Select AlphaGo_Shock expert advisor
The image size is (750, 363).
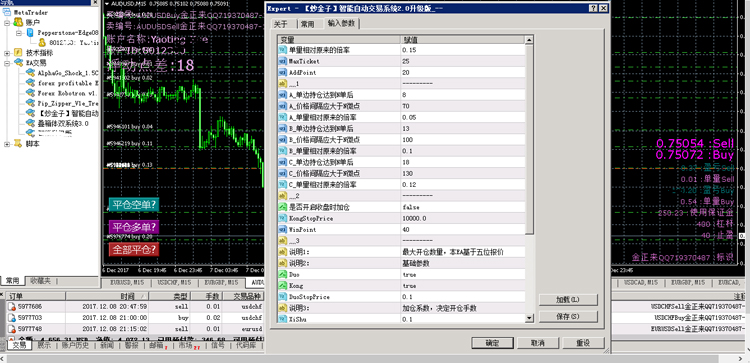pos(68,73)
